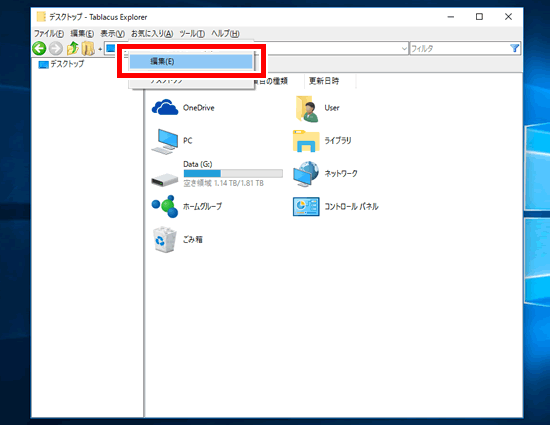Open the 表示(V) menu
550x425 pixels.
(x=113, y=34)
